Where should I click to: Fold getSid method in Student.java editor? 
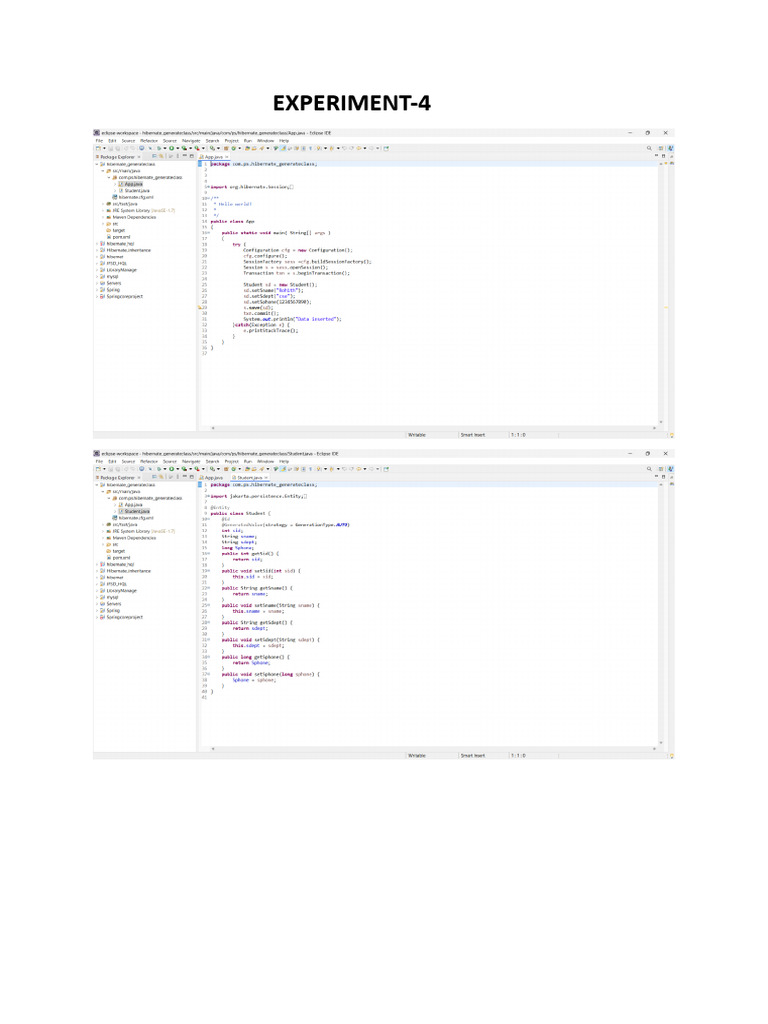tap(207, 553)
